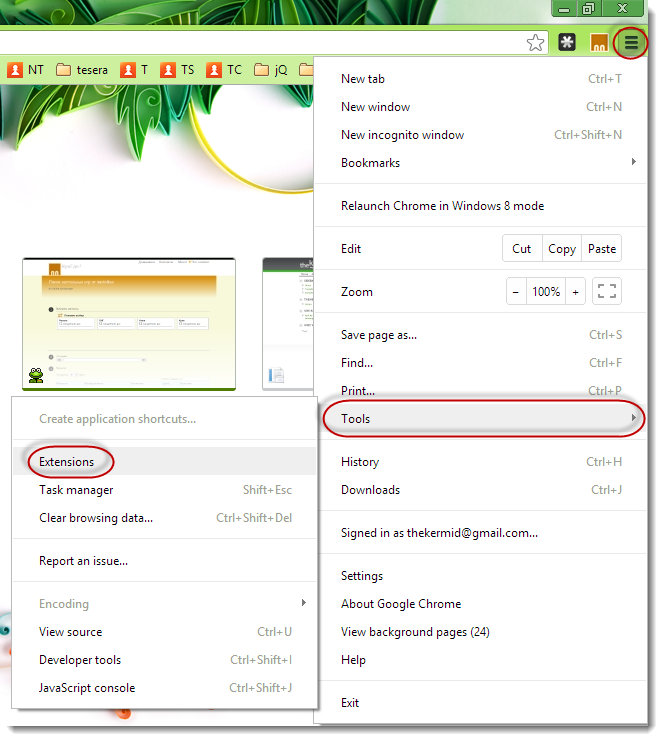Screen dimensions: 663x741
Task: Click the Cut button in Edit row
Action: pyautogui.click(x=522, y=249)
